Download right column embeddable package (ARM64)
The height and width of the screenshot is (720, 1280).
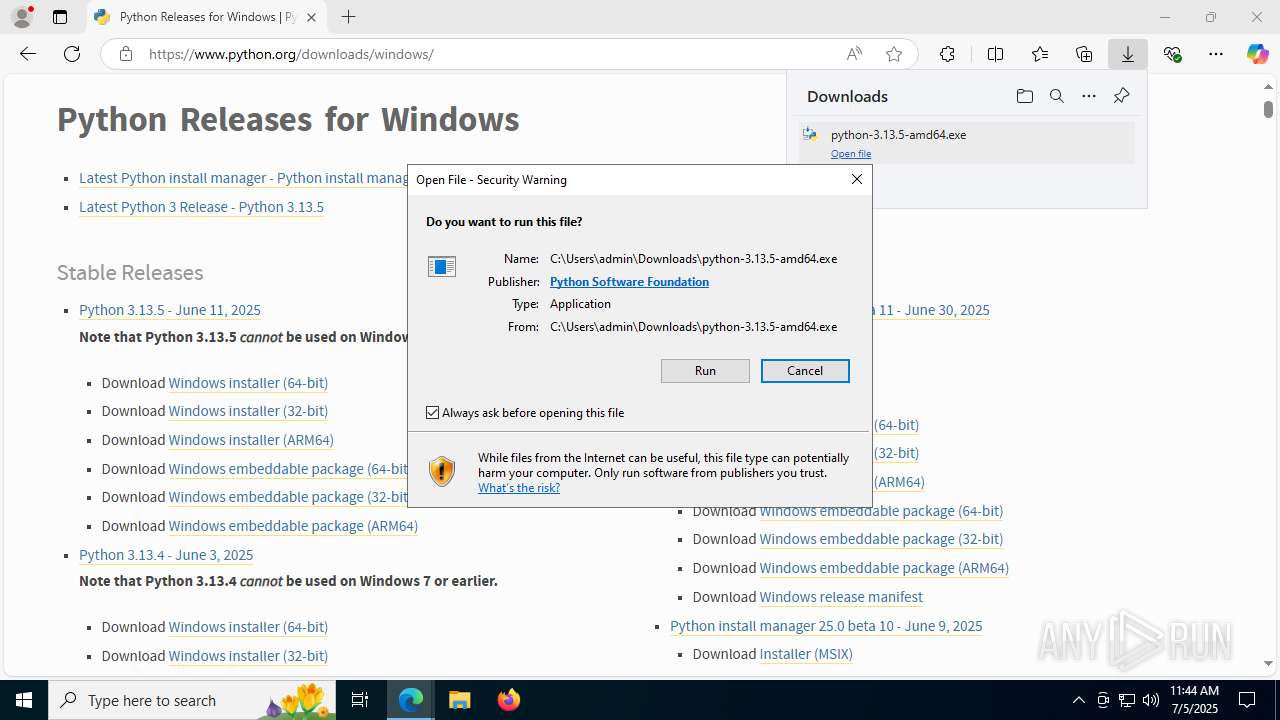884,568
